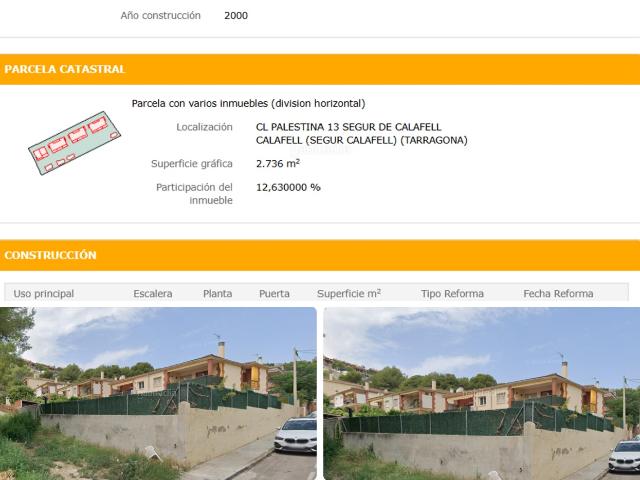Select the Superficie m² column header

point(349,293)
